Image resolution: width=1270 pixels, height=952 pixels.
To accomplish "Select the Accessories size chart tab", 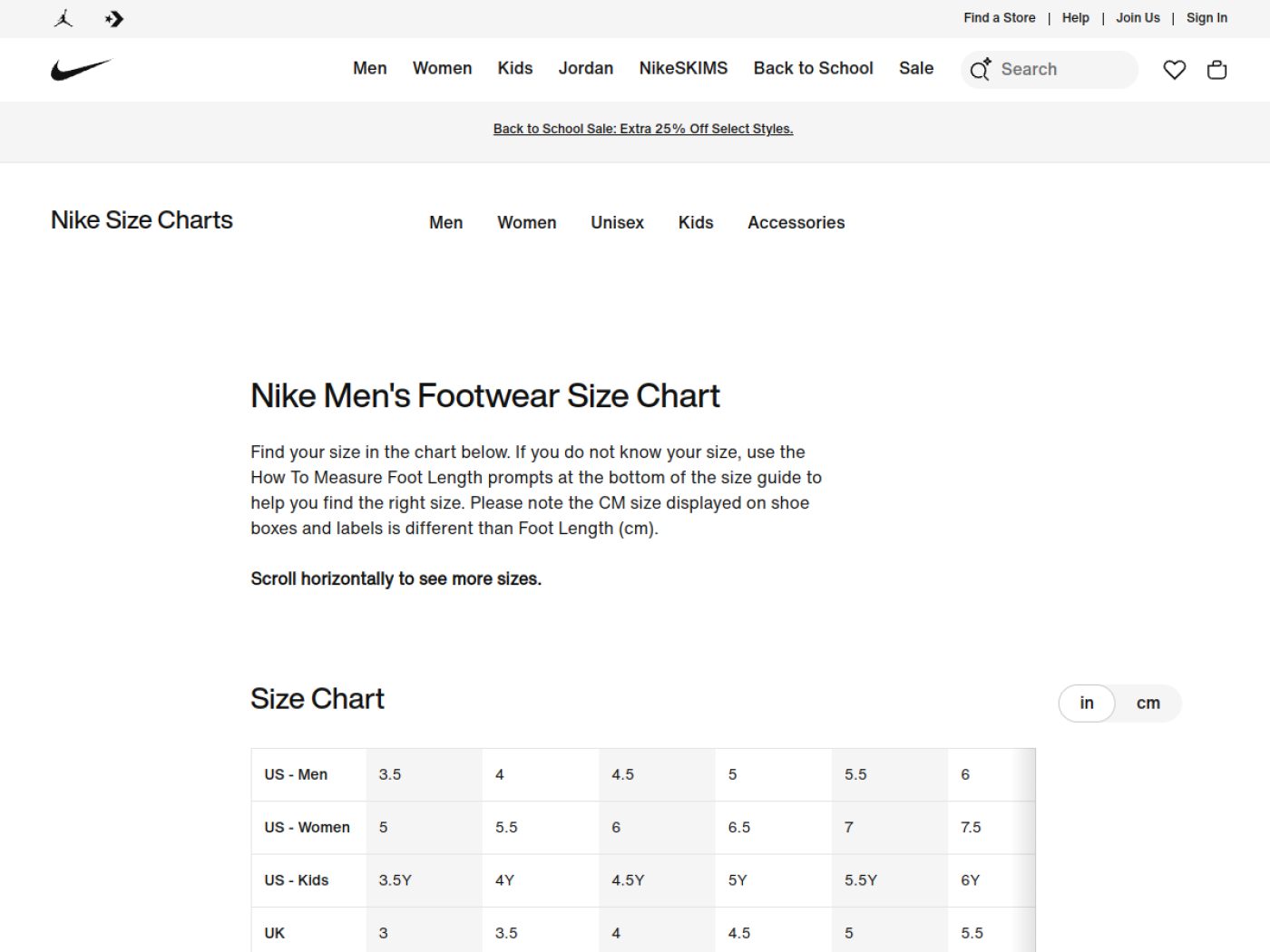I will point(796,223).
